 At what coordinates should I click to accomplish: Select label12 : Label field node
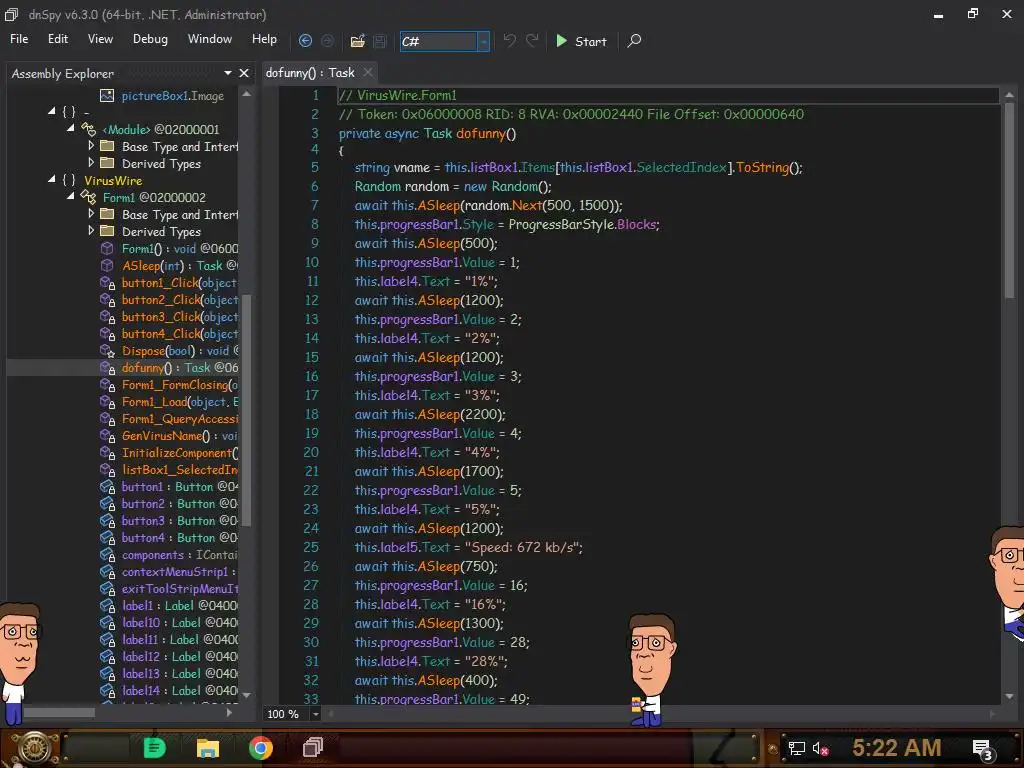click(180, 656)
